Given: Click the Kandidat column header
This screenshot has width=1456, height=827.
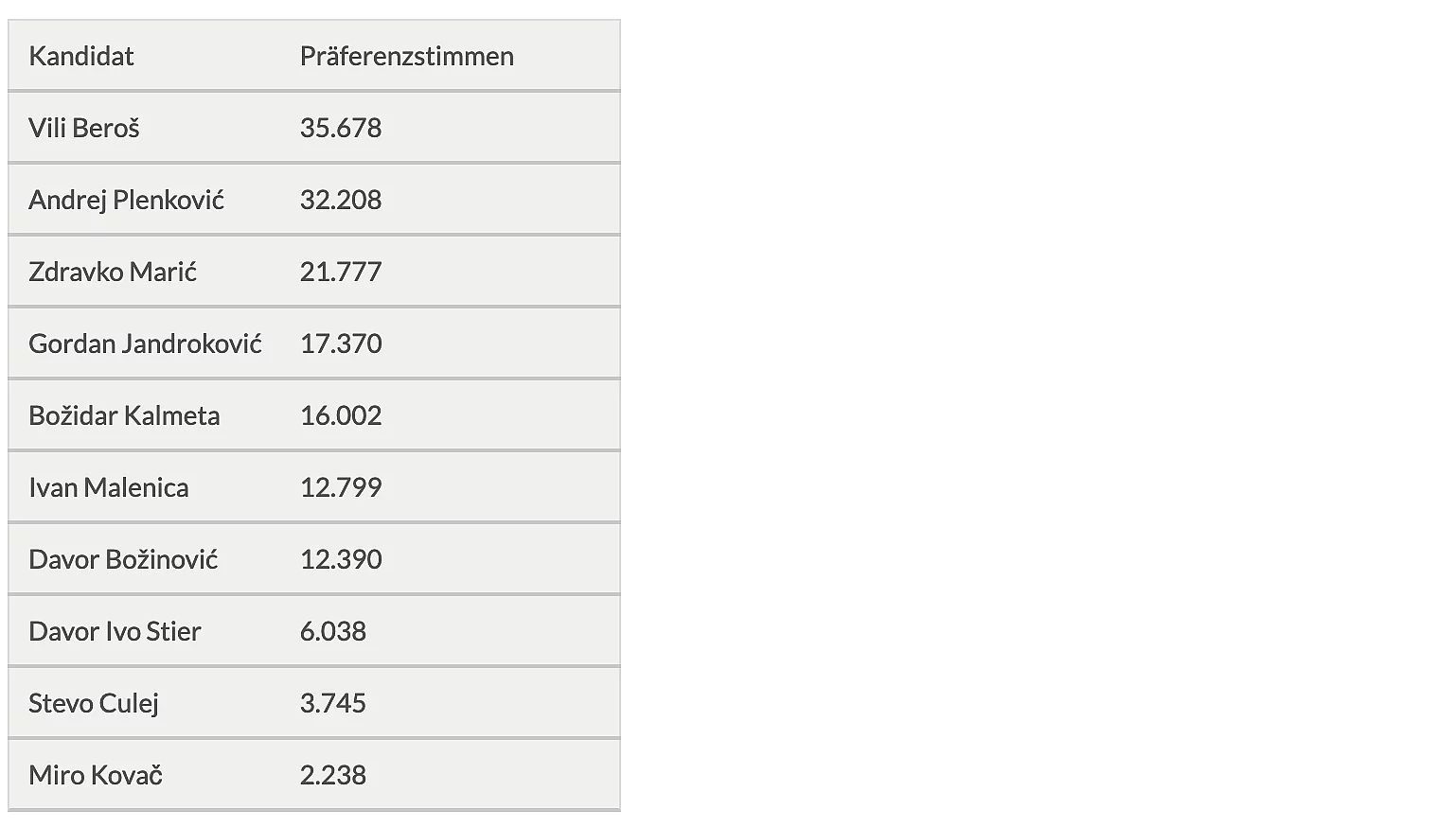Looking at the screenshot, I should pos(81,57).
